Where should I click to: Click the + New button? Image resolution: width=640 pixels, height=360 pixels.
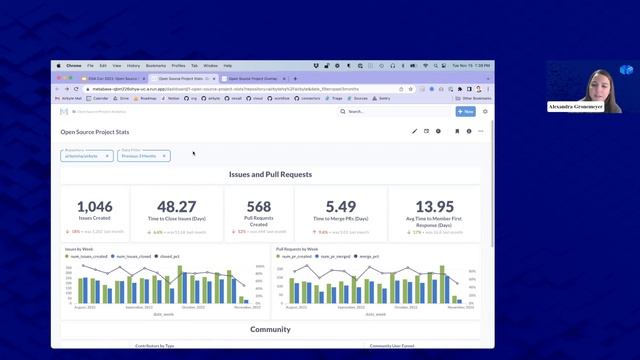pos(466,111)
